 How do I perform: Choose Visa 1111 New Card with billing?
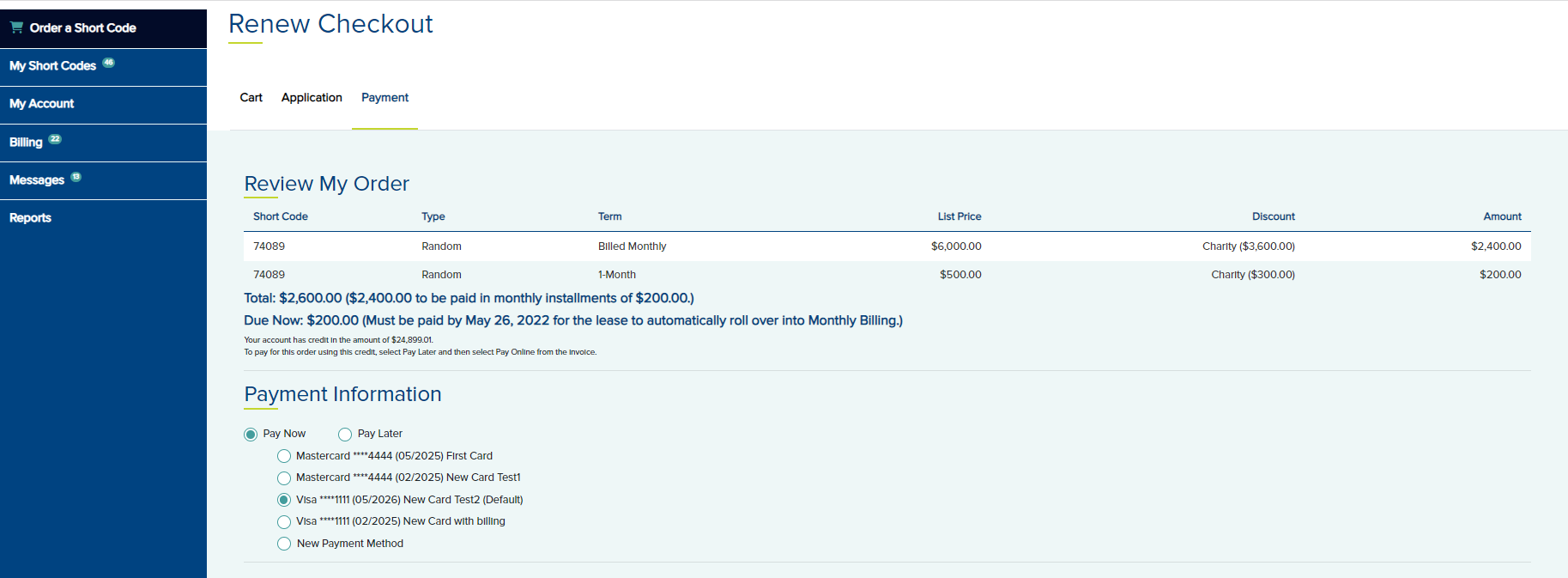coord(284,522)
